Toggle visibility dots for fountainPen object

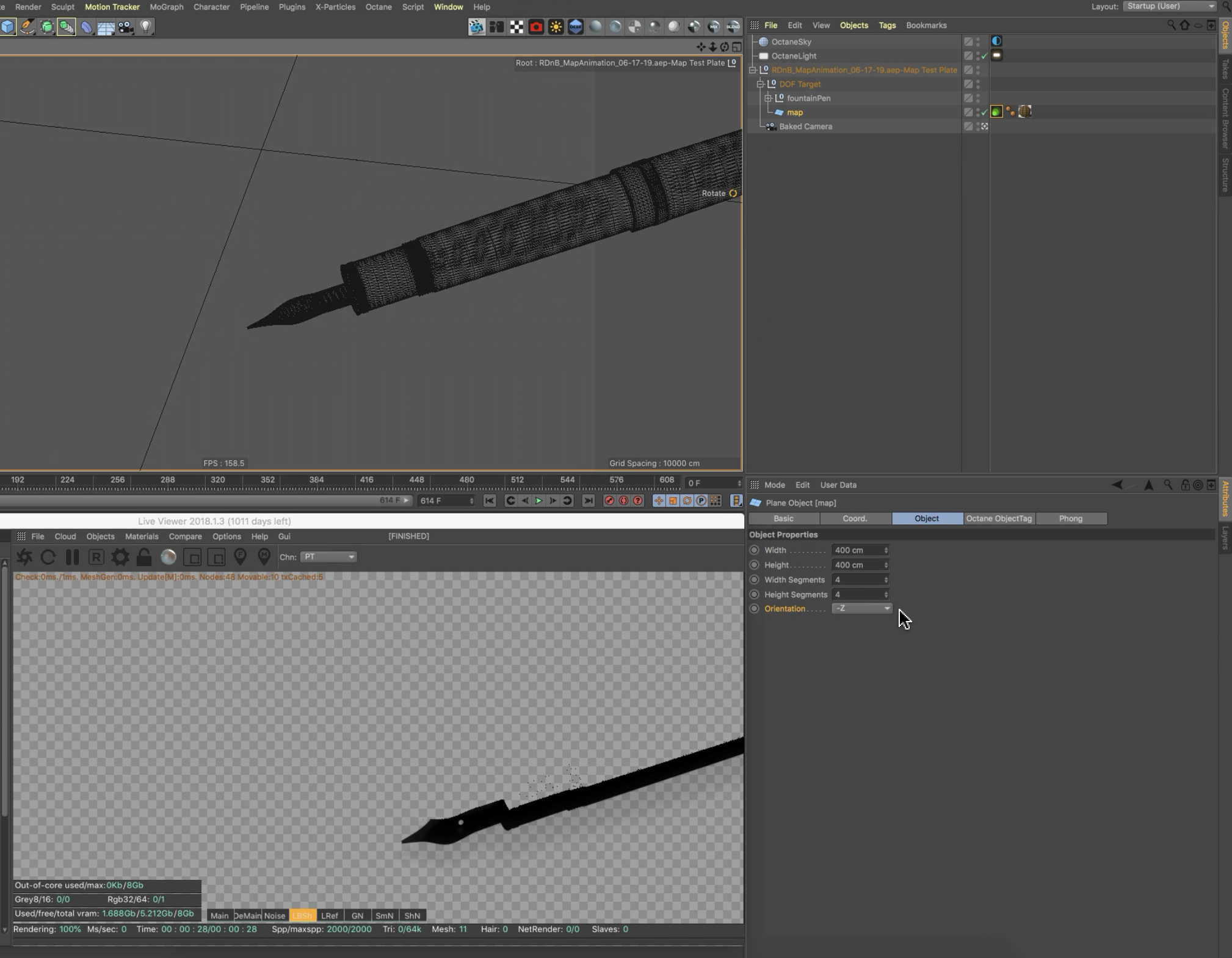click(977, 98)
